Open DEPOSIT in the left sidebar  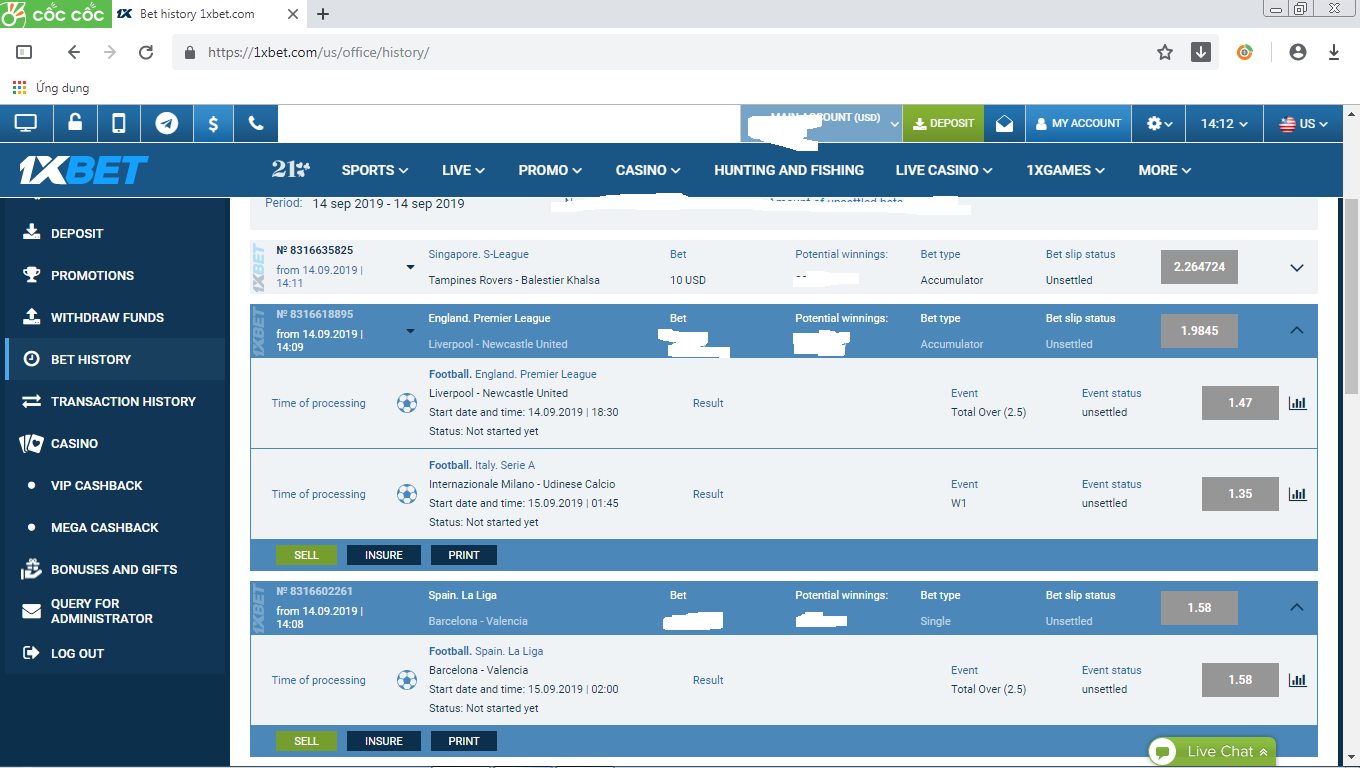(x=115, y=233)
